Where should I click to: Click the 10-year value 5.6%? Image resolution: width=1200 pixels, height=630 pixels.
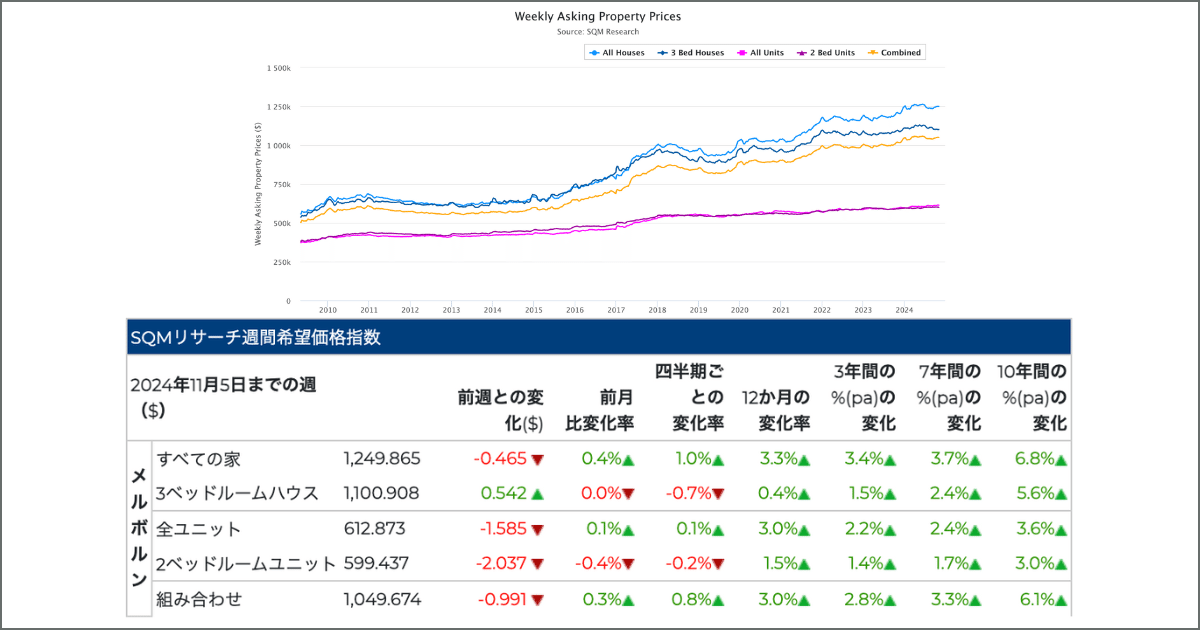point(1035,493)
